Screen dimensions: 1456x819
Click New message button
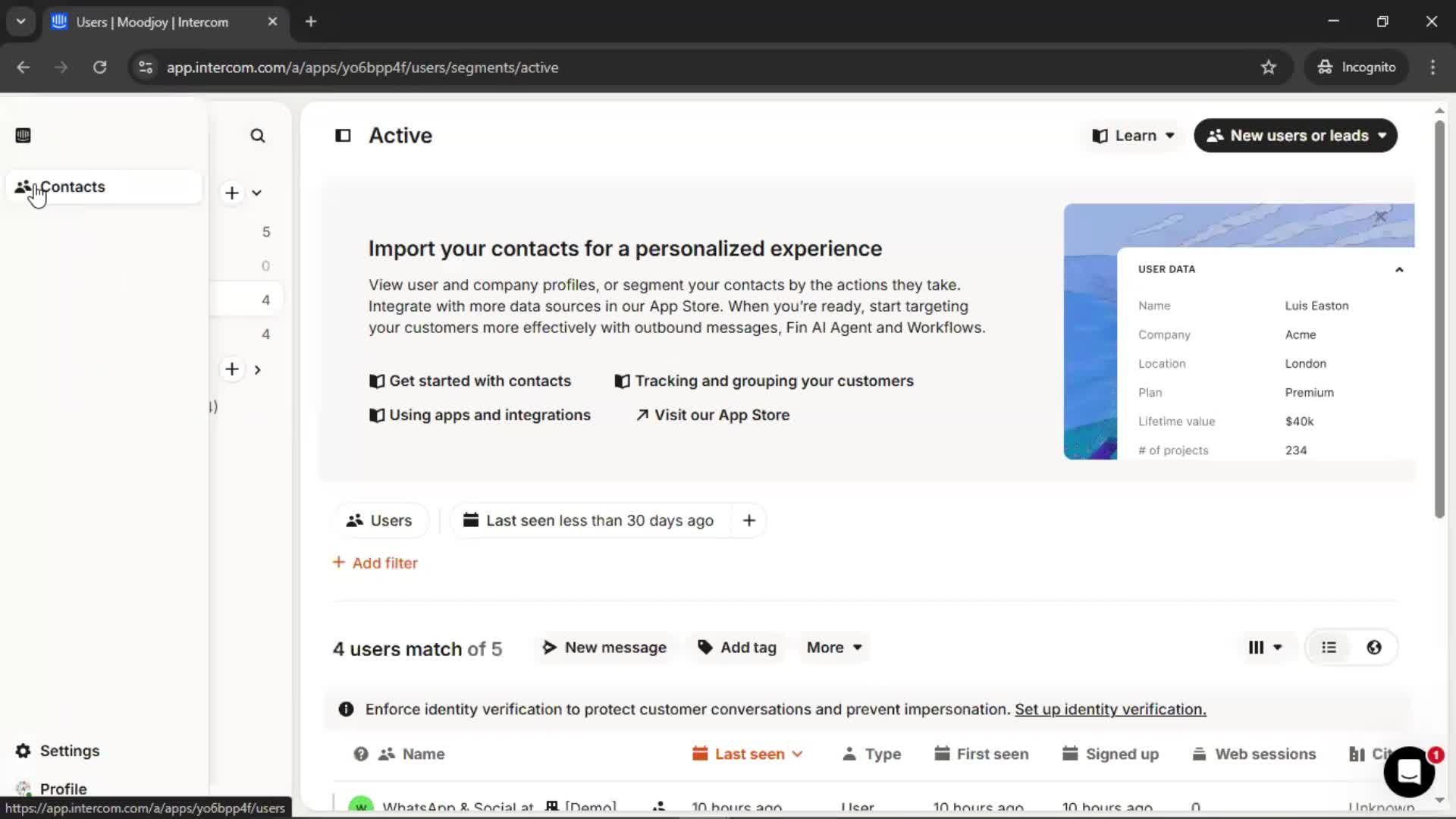605,648
